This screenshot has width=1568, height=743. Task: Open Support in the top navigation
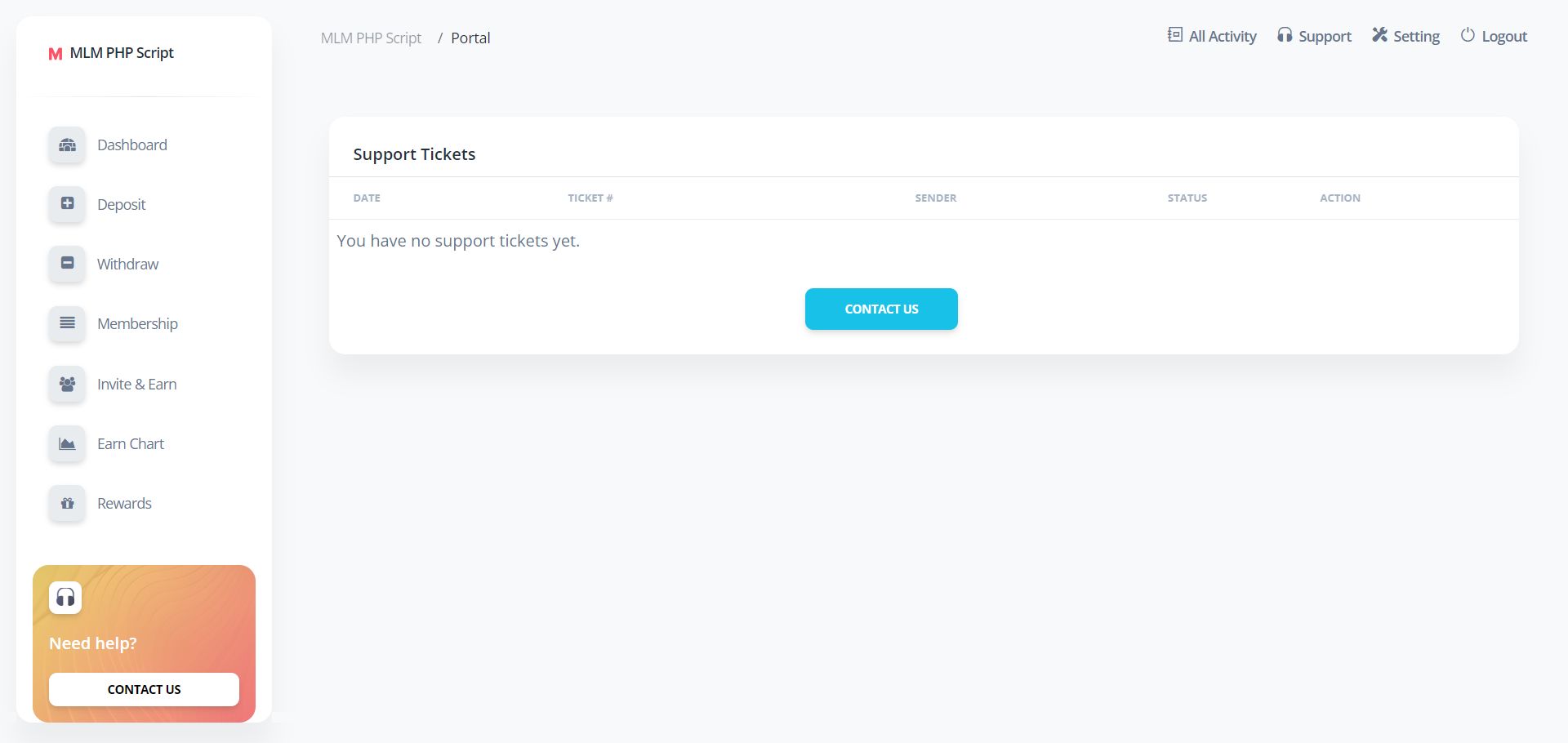point(1314,36)
